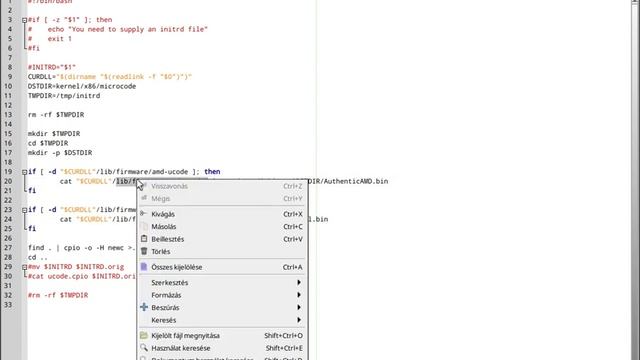Click the 'fi' keyword on line 25
Image resolution: width=640 pixels, height=360 pixels.
pyautogui.click(x=32, y=229)
